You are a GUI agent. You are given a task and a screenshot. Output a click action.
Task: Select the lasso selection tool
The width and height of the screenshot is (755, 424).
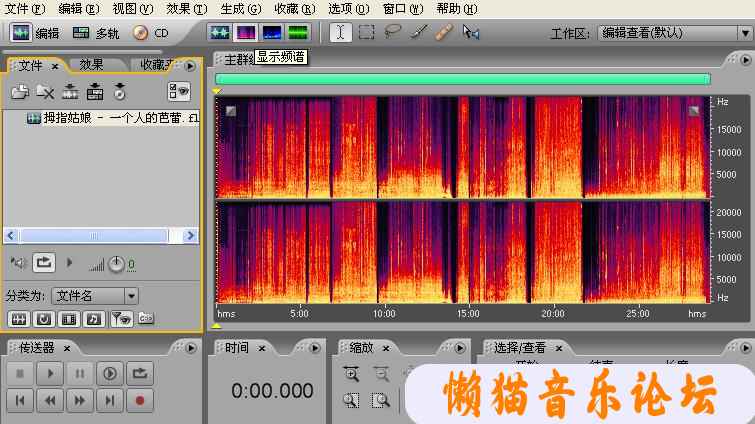[392, 32]
